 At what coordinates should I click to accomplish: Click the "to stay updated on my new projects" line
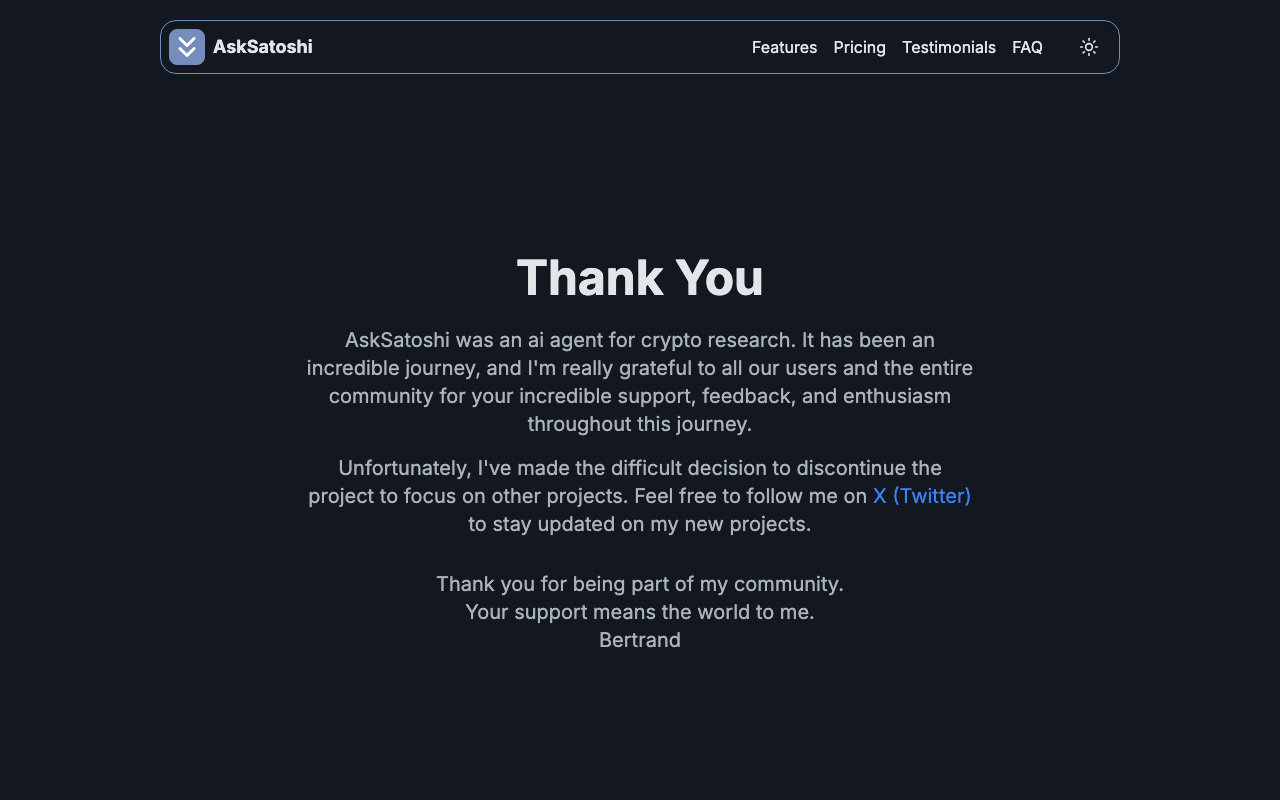640,524
